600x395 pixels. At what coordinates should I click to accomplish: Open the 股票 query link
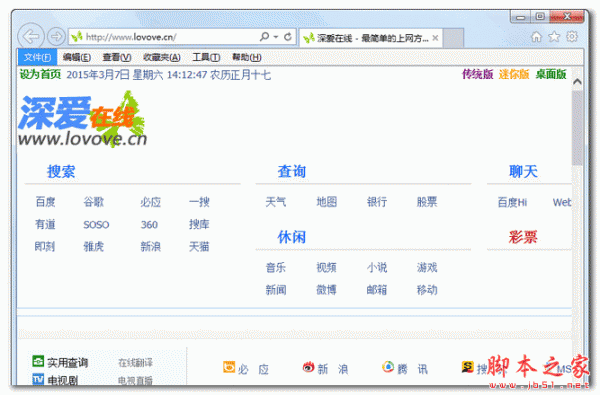pyautogui.click(x=427, y=202)
